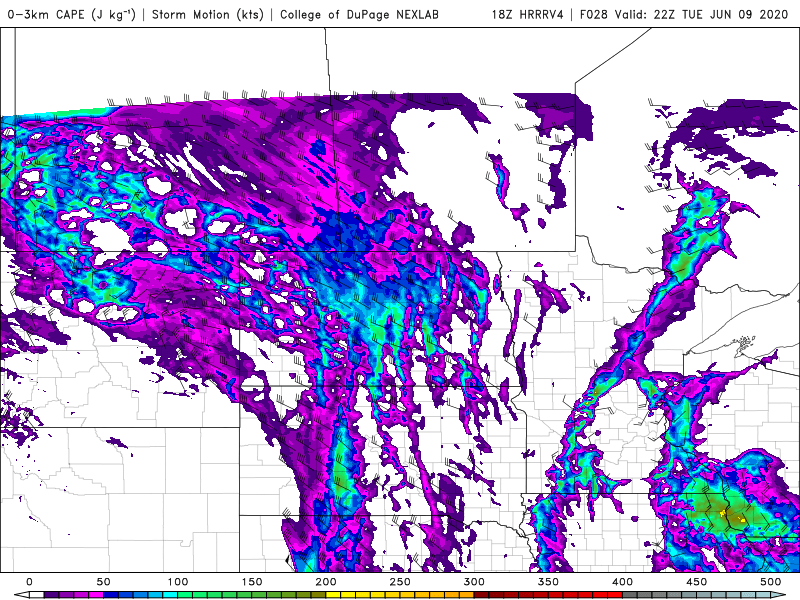Click the colorbar label '300'
800x600 pixels.
coord(474,582)
